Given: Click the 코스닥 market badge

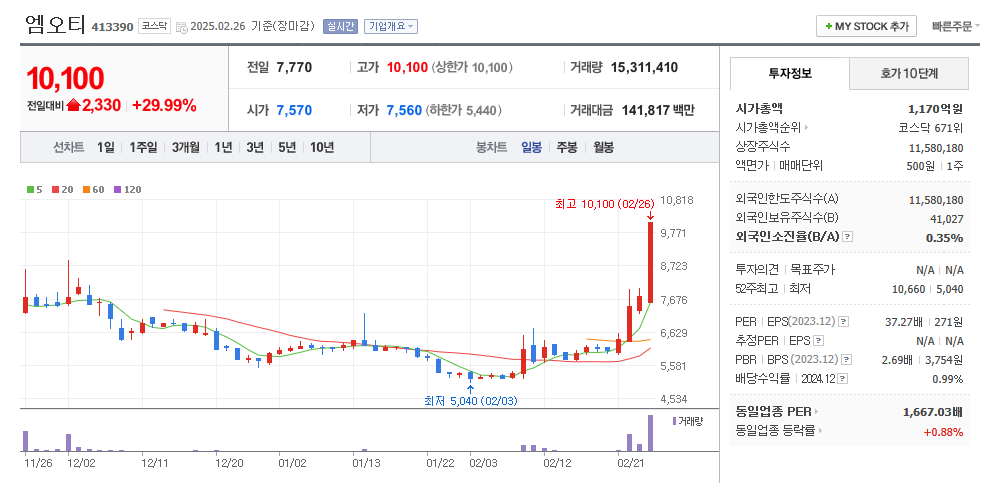Looking at the screenshot, I should (x=154, y=26).
